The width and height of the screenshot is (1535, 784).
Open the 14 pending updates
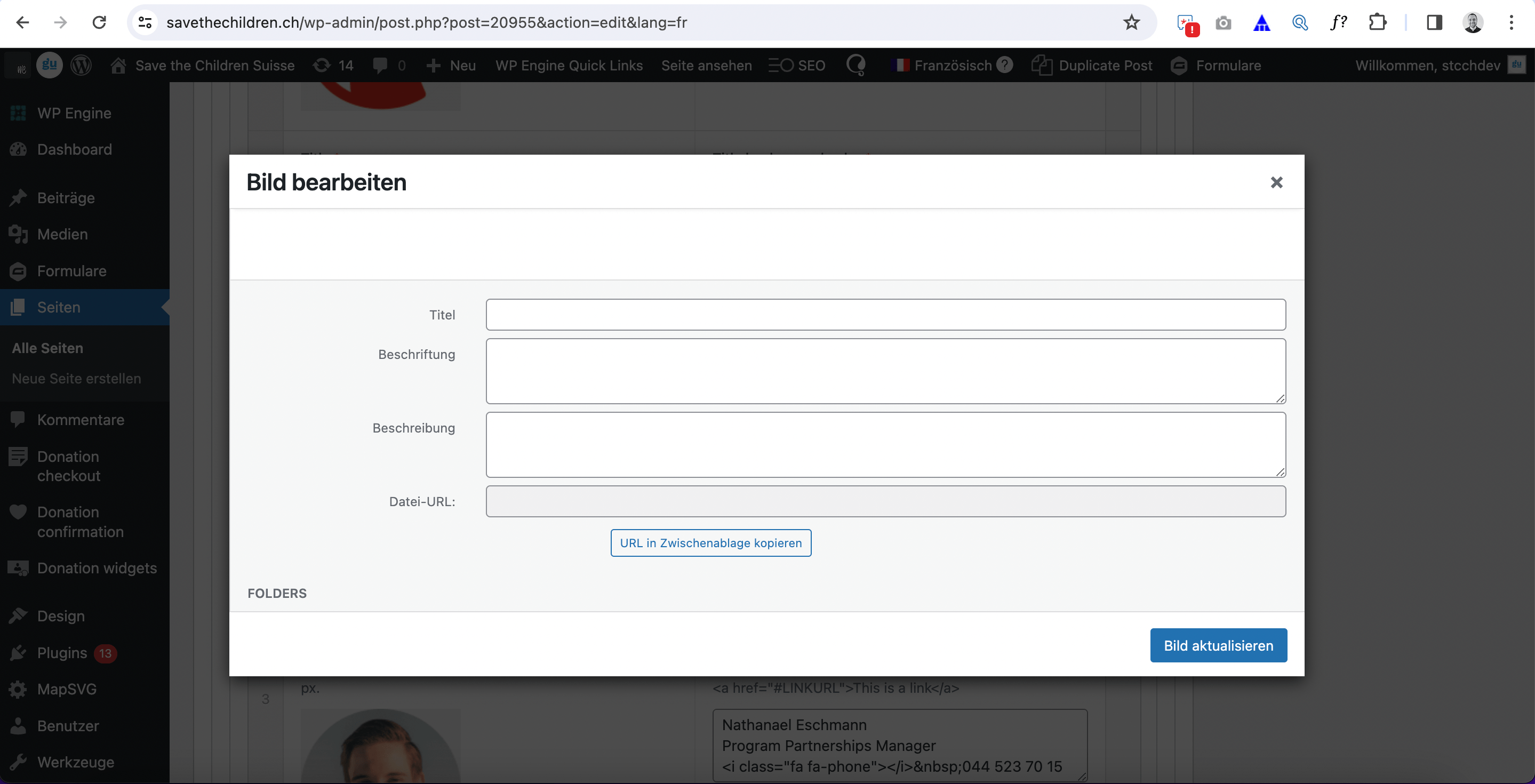pyautogui.click(x=334, y=66)
